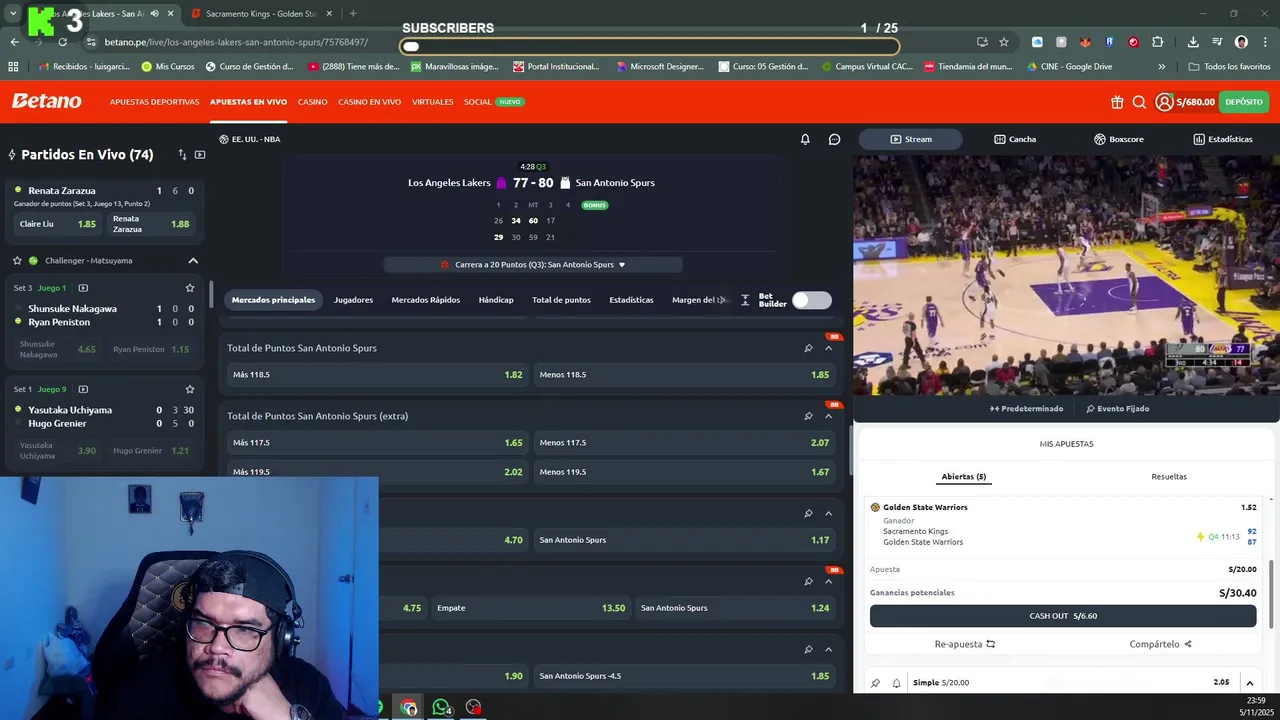This screenshot has height=720, width=1280.
Task: Collapse Total de Puntos San Antonio Spurs market
Action: point(828,348)
